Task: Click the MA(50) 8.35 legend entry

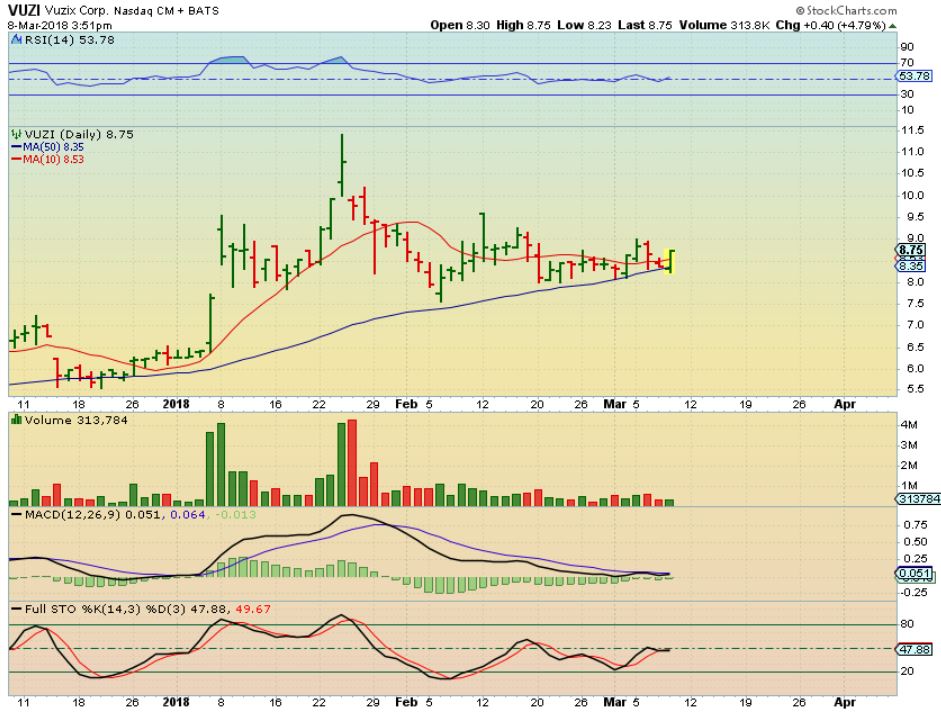Action: (x=48, y=147)
